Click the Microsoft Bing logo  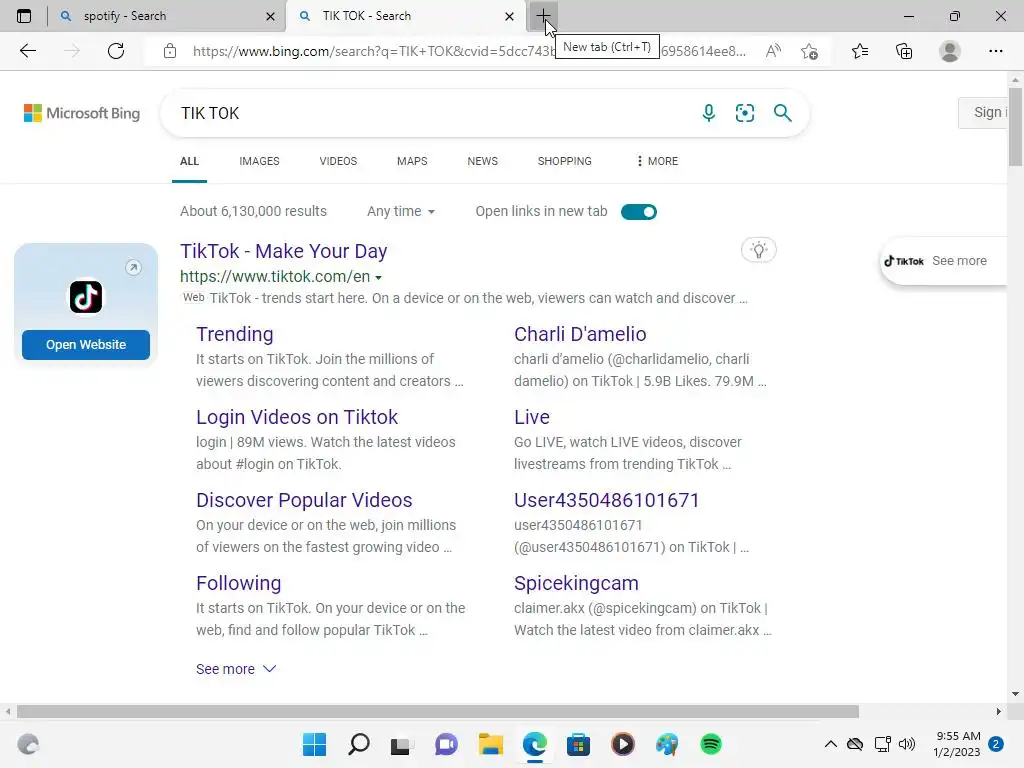point(82,113)
